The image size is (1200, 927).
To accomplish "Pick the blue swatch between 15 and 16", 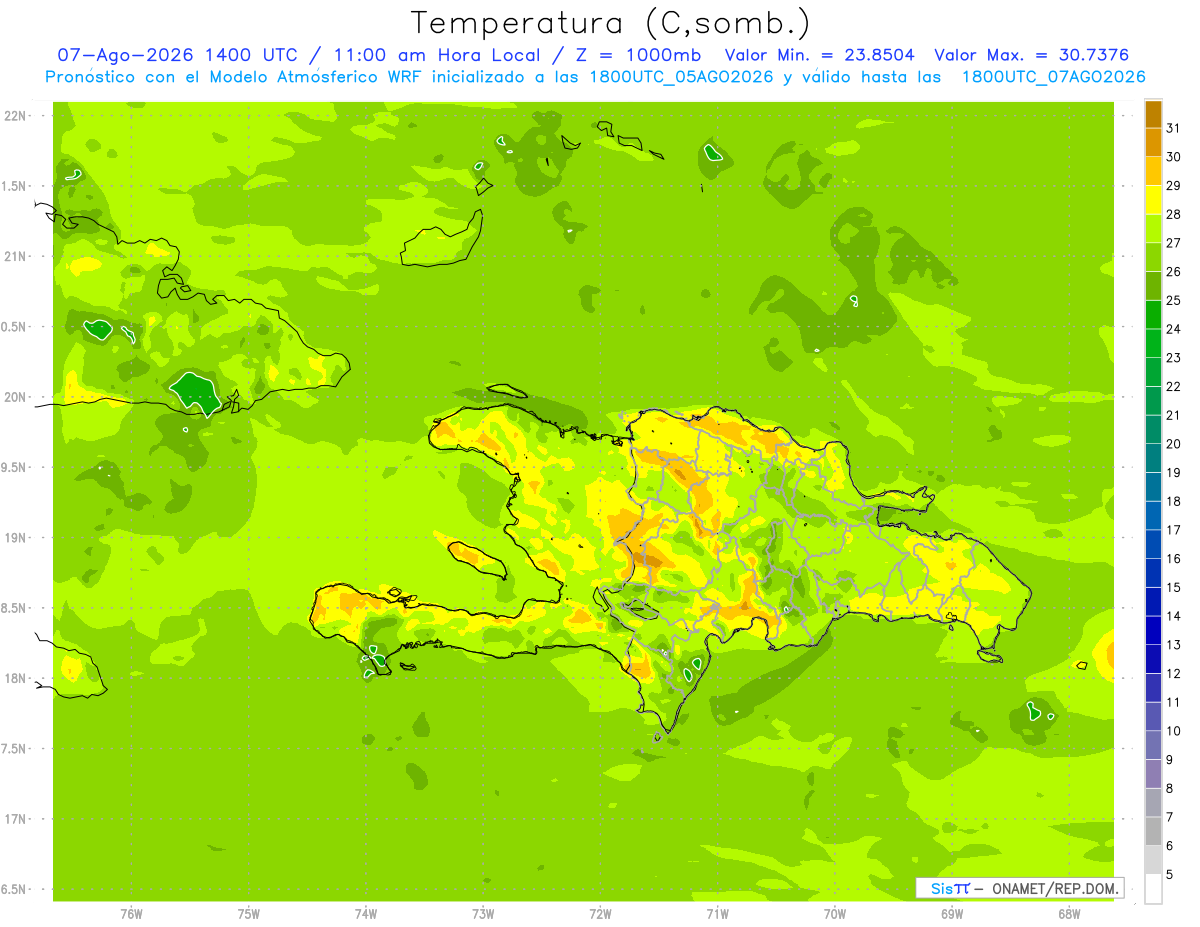I will 1153,573.
